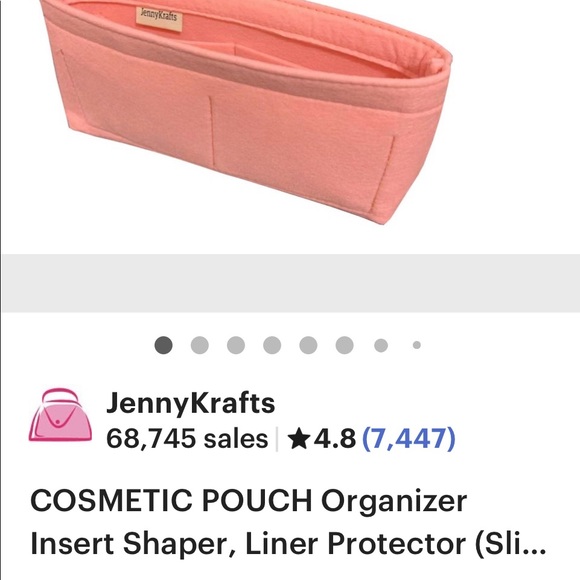
Task: Click the gray banner below product photo
Action: 291,283
